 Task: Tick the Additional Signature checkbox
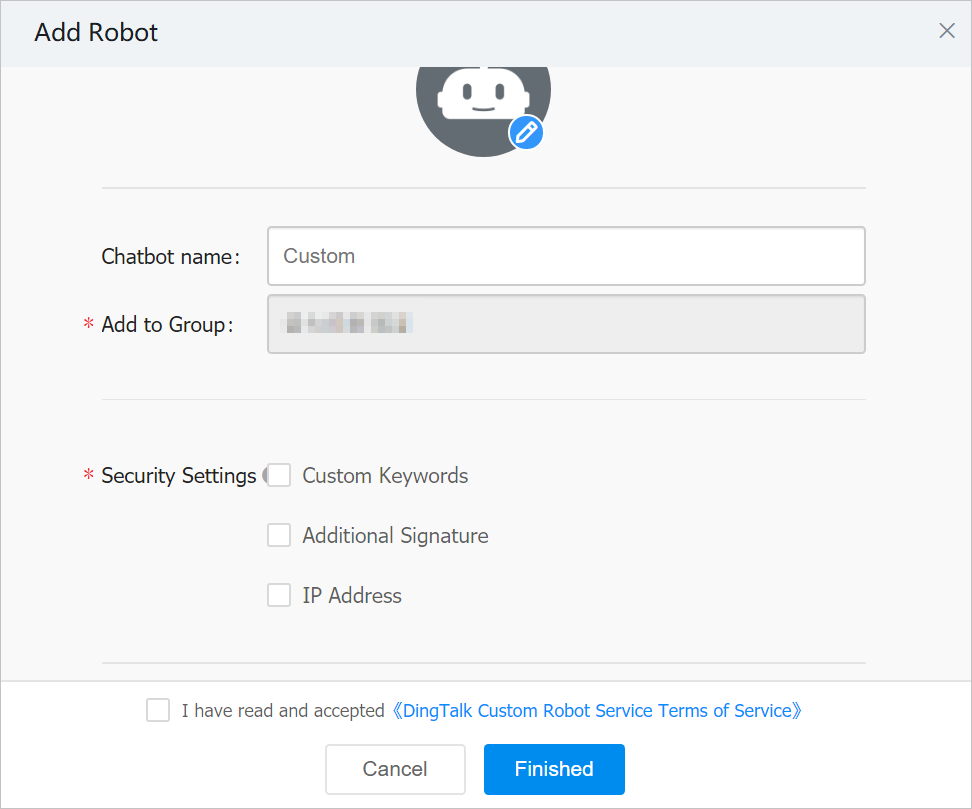point(279,536)
